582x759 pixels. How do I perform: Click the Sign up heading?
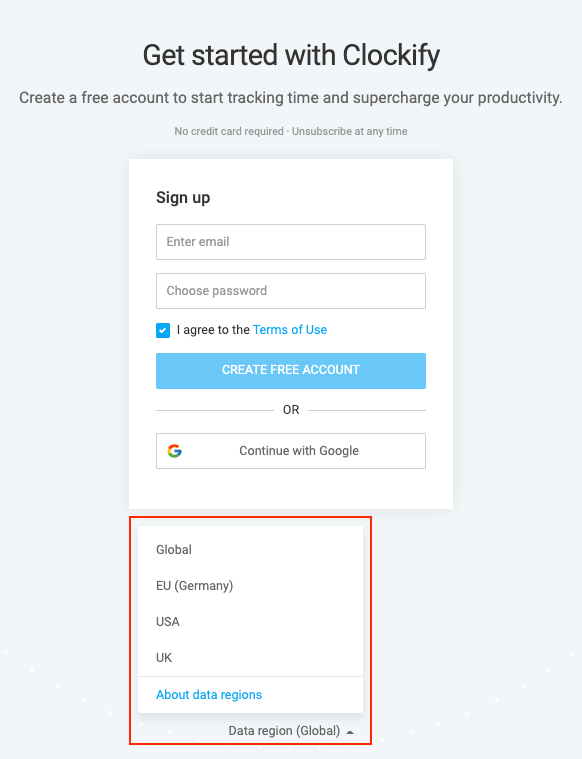click(x=183, y=198)
